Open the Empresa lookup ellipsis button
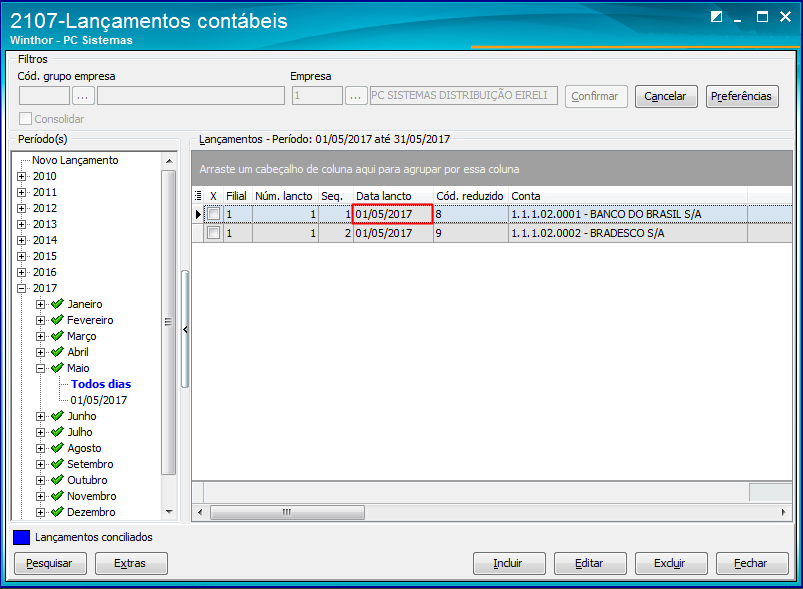Image resolution: width=803 pixels, height=589 pixels. click(x=355, y=96)
